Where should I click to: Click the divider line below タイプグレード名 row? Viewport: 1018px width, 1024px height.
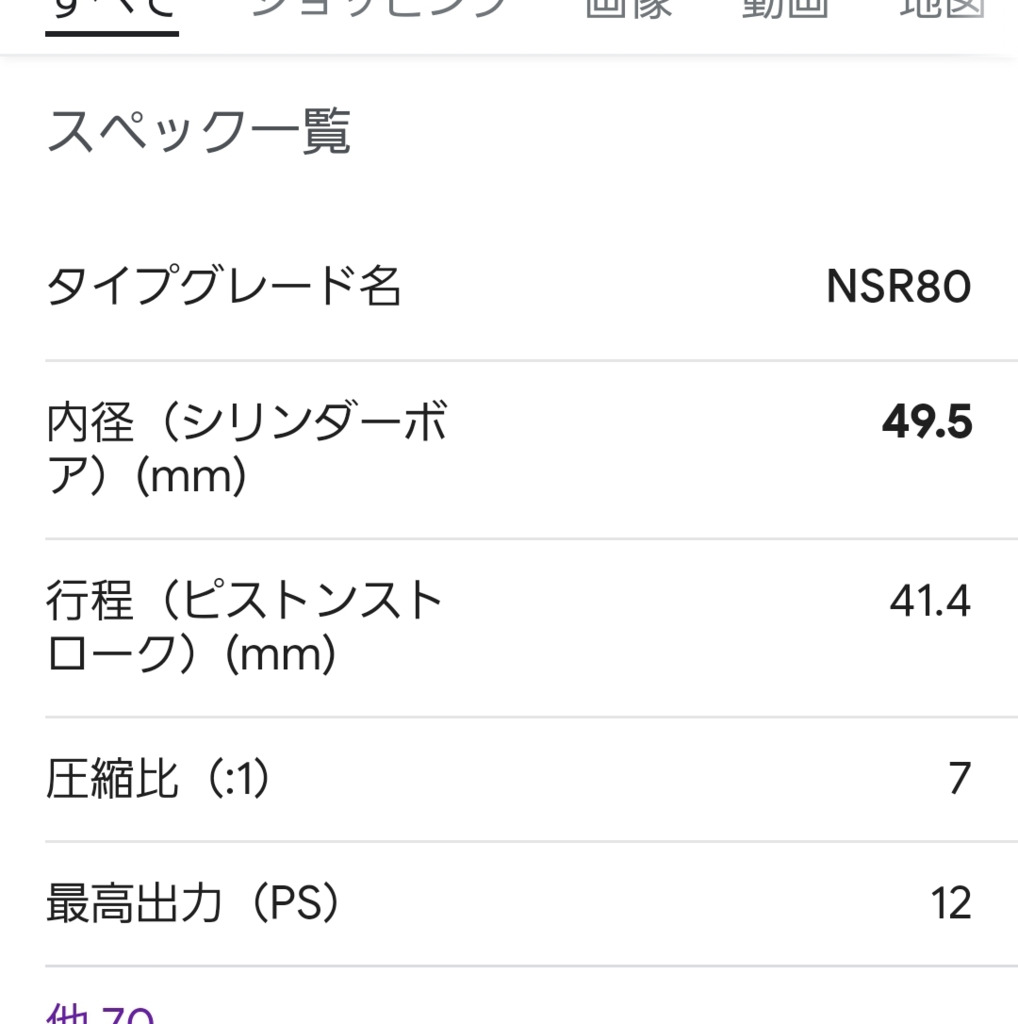pyautogui.click(x=531, y=360)
